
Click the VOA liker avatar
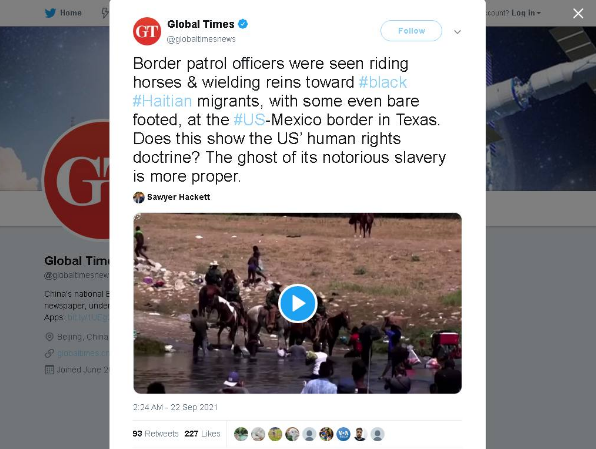343,434
